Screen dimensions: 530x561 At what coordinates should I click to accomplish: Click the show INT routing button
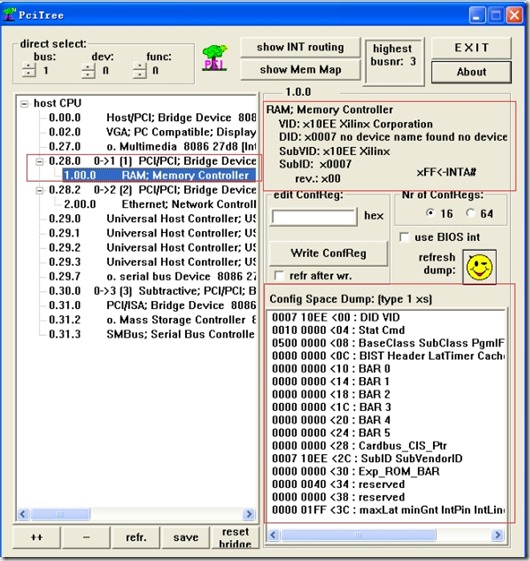300,47
